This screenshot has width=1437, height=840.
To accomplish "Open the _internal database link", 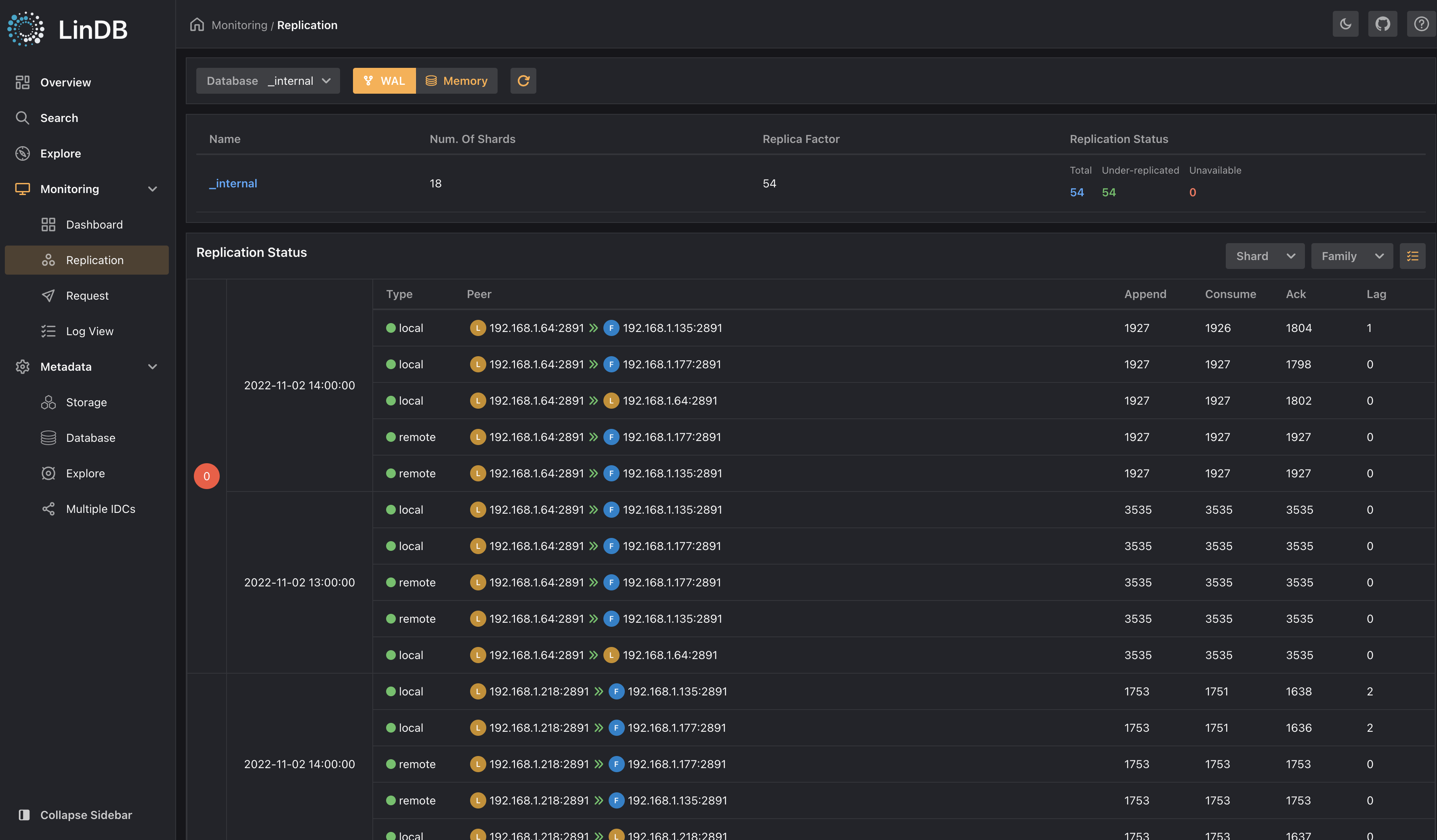I will click(x=233, y=183).
